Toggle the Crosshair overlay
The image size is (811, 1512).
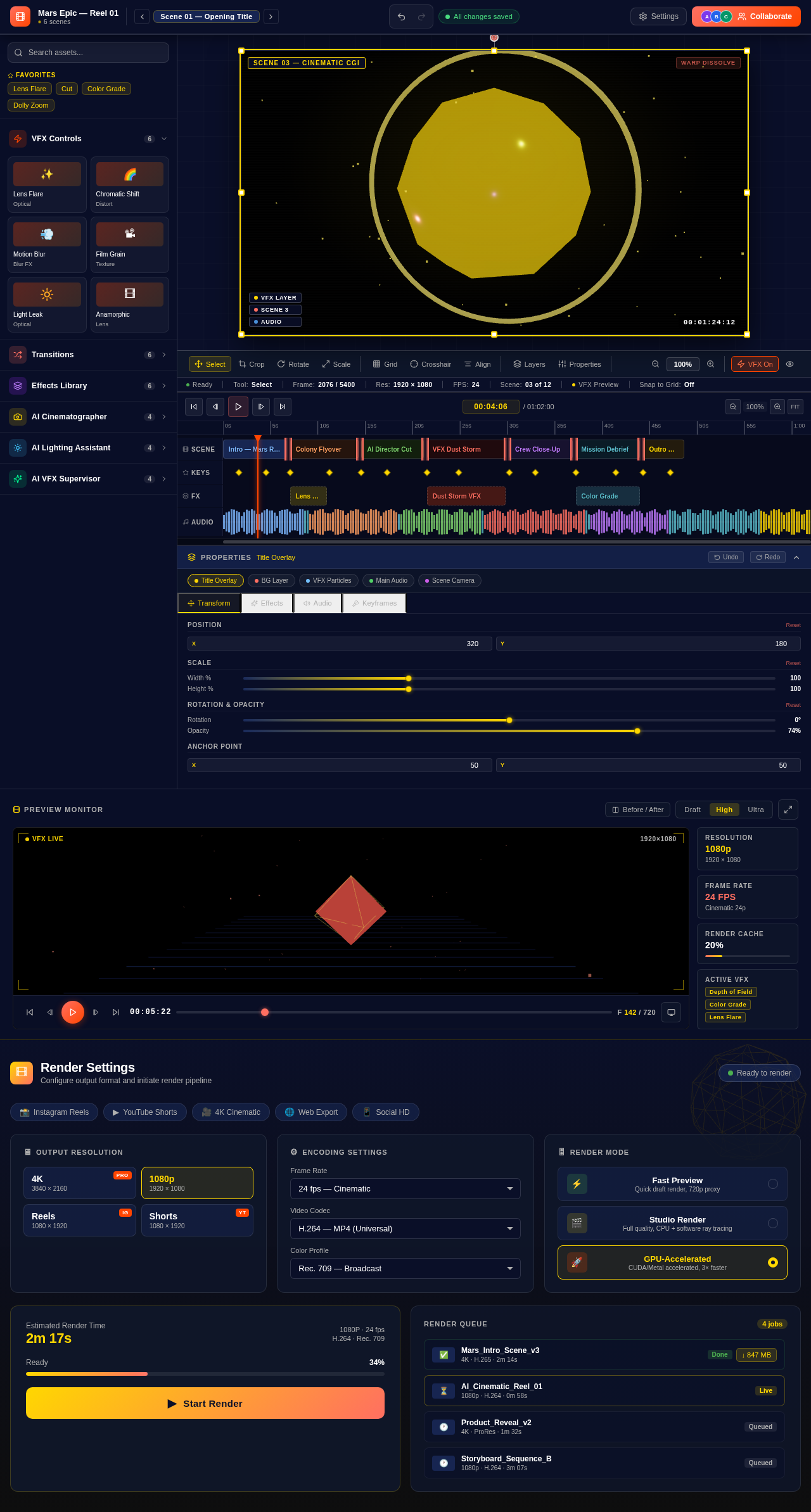coord(430,364)
